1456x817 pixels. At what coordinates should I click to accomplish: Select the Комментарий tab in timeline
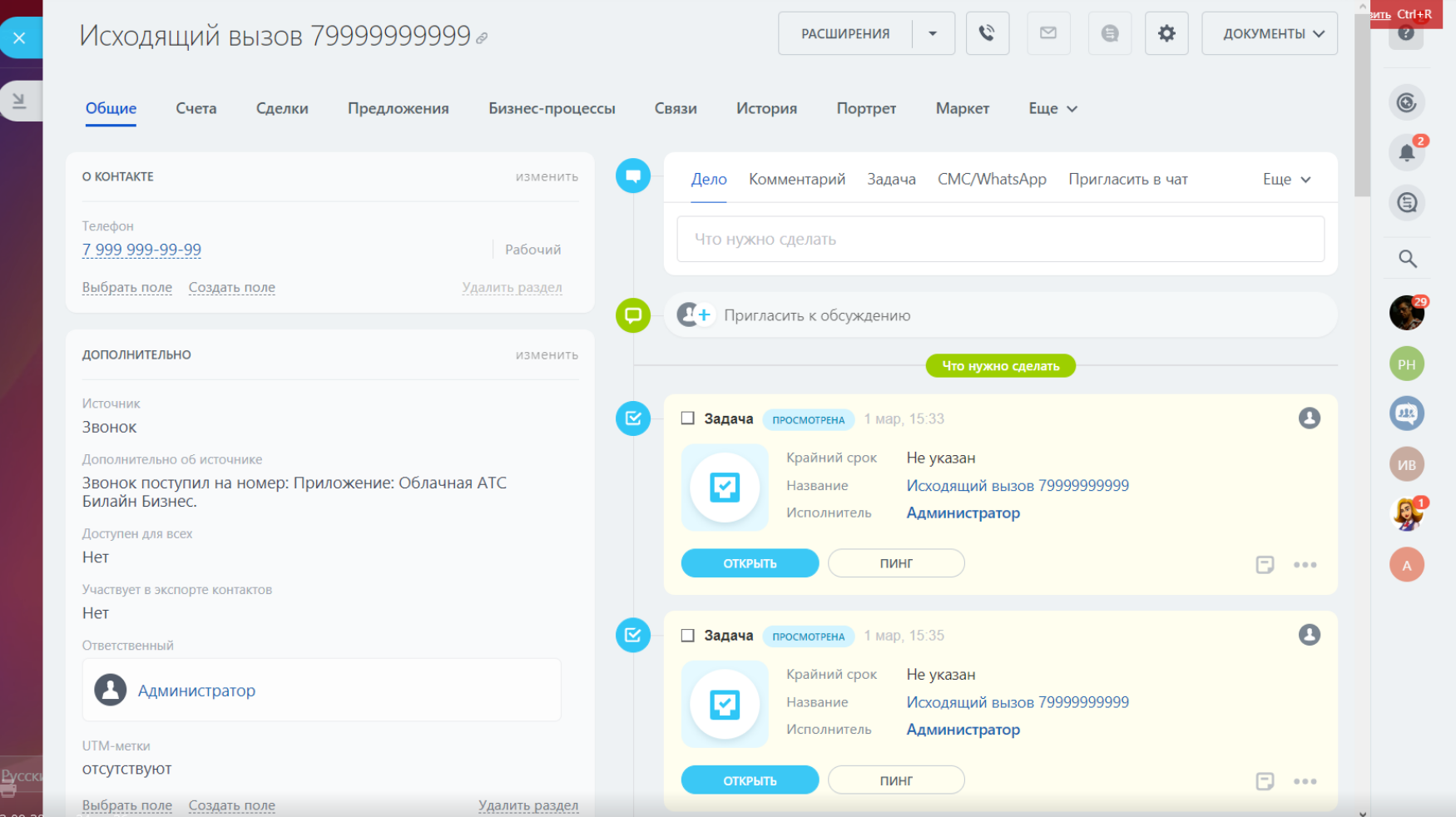pyautogui.click(x=796, y=179)
